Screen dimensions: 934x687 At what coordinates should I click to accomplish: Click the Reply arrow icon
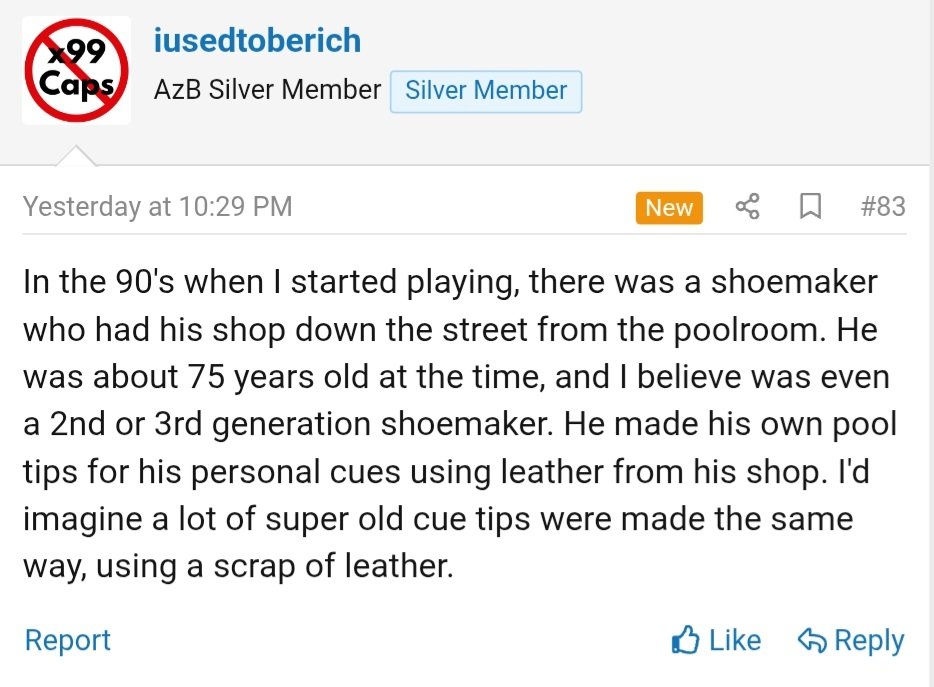point(811,640)
